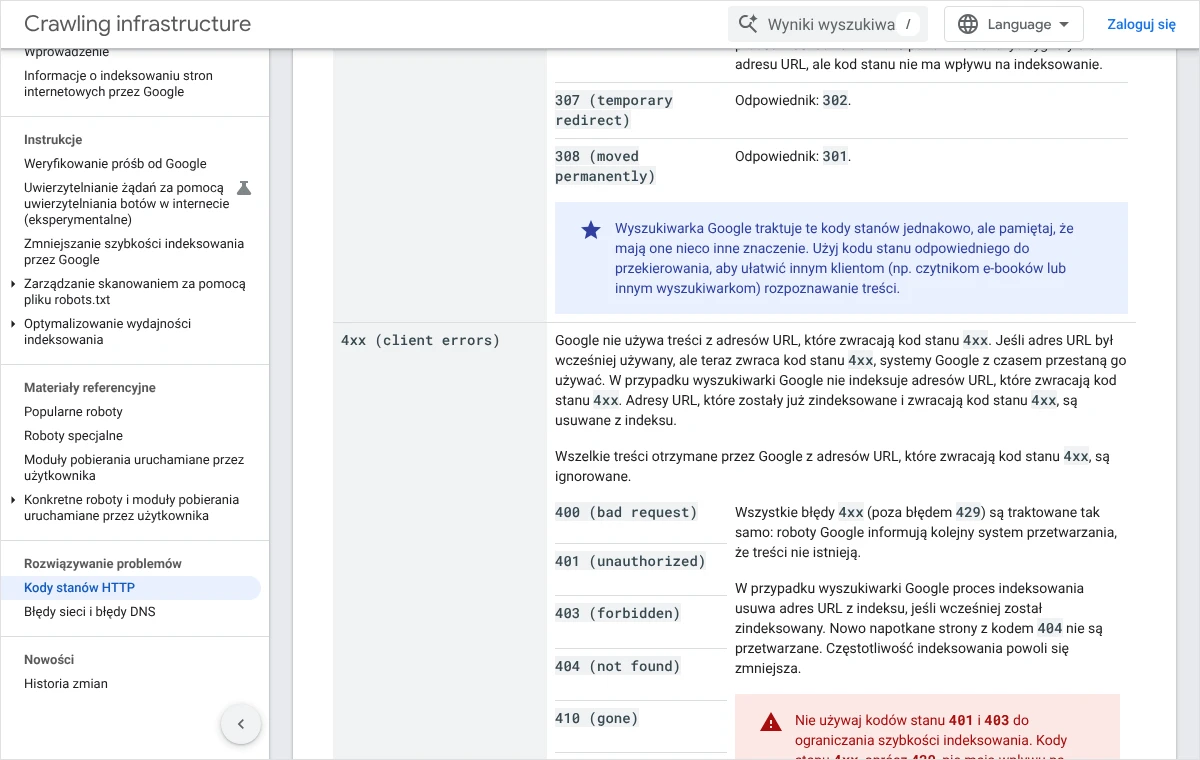Click the Zaloguj się link
This screenshot has height=760, width=1200.
1141,24
